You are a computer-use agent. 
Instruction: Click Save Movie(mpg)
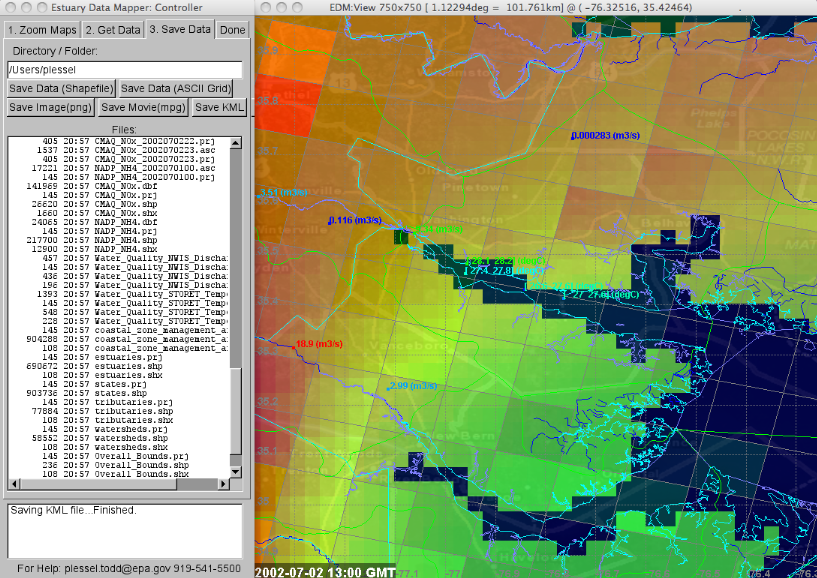142,106
